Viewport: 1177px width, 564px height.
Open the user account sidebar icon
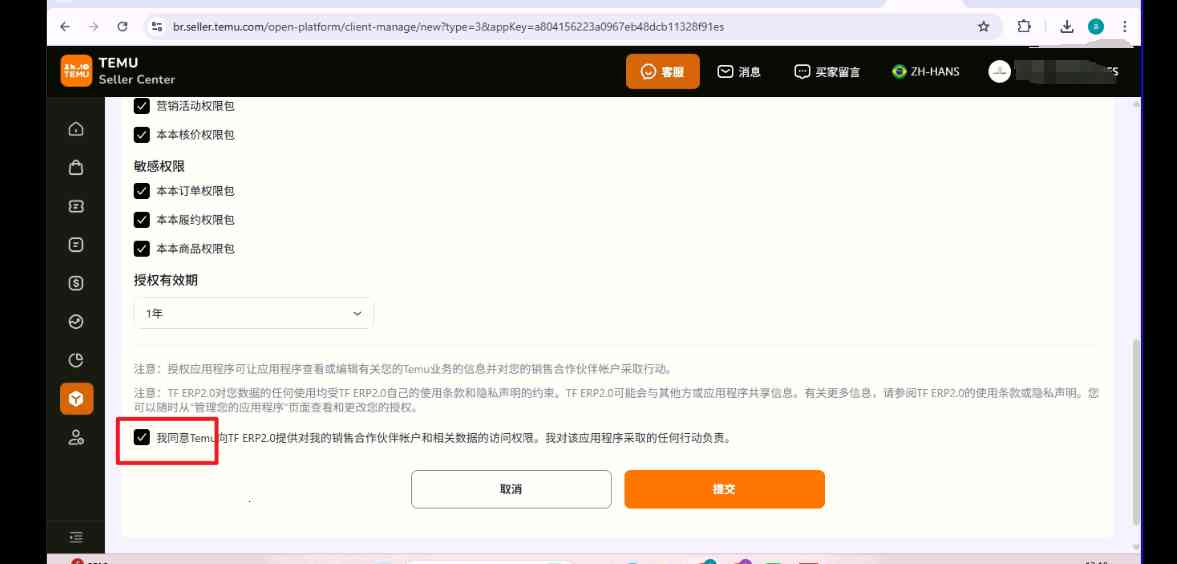click(x=76, y=438)
